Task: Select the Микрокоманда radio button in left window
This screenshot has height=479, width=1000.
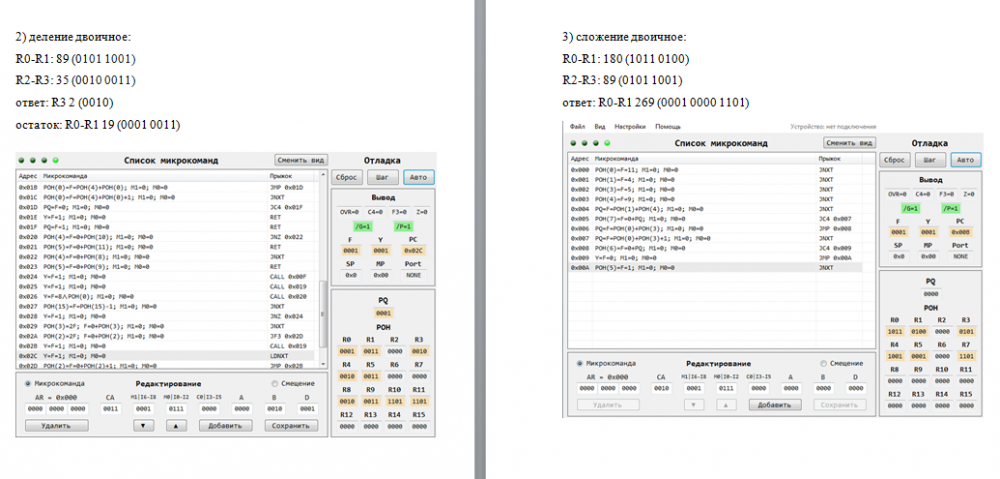Action: pos(28,383)
